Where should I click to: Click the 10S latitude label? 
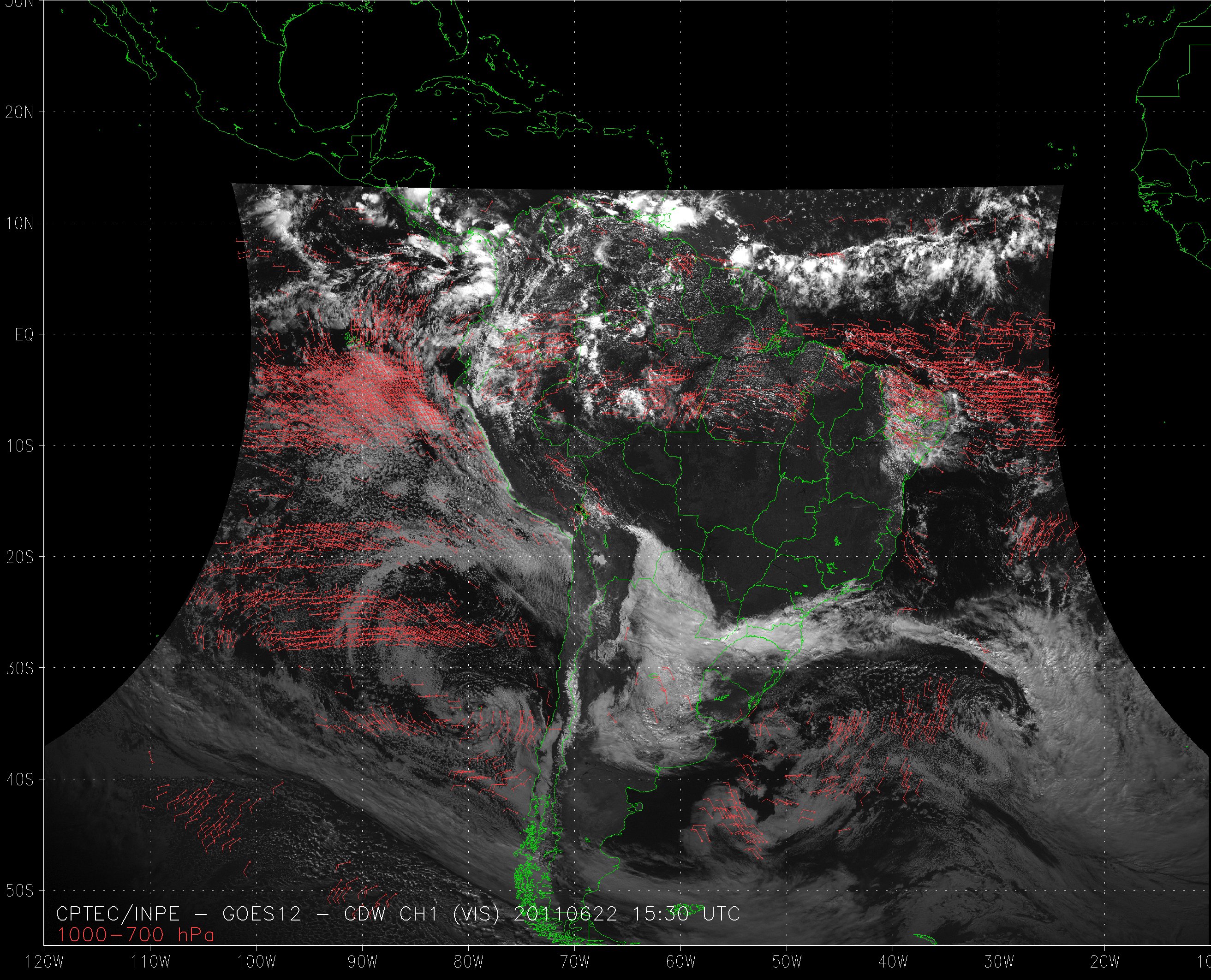[x=20, y=446]
